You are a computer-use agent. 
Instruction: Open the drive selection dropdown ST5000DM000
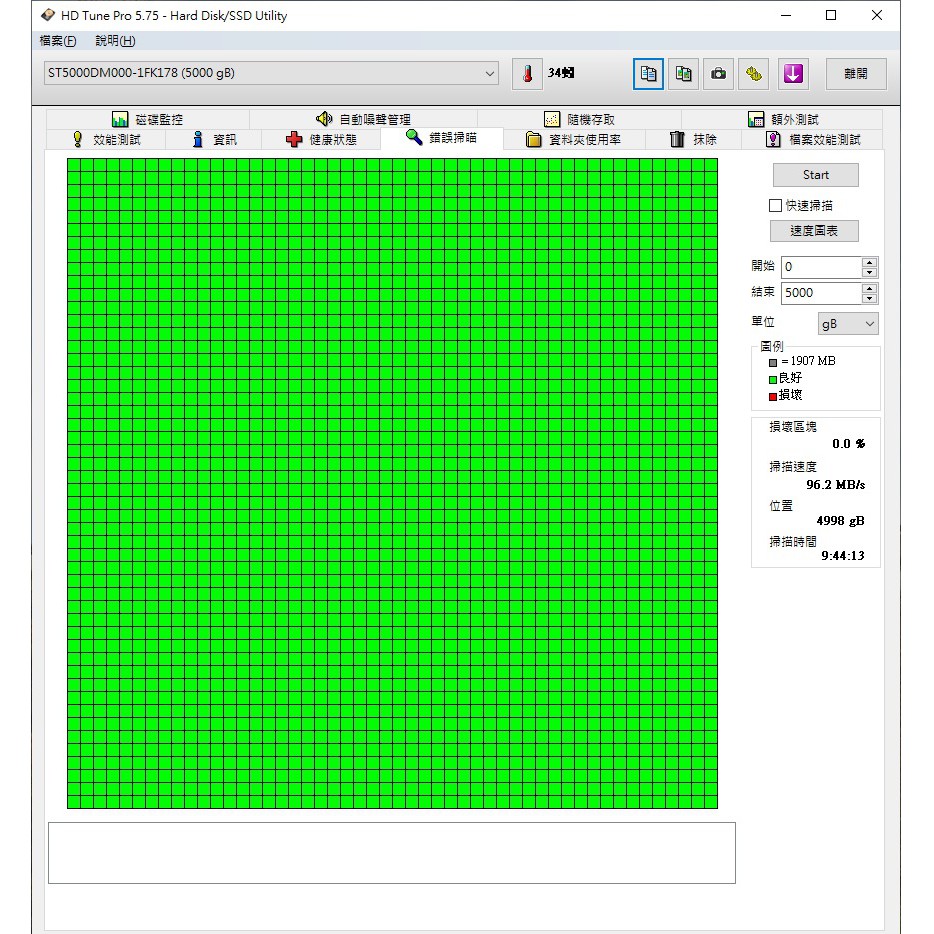(271, 74)
